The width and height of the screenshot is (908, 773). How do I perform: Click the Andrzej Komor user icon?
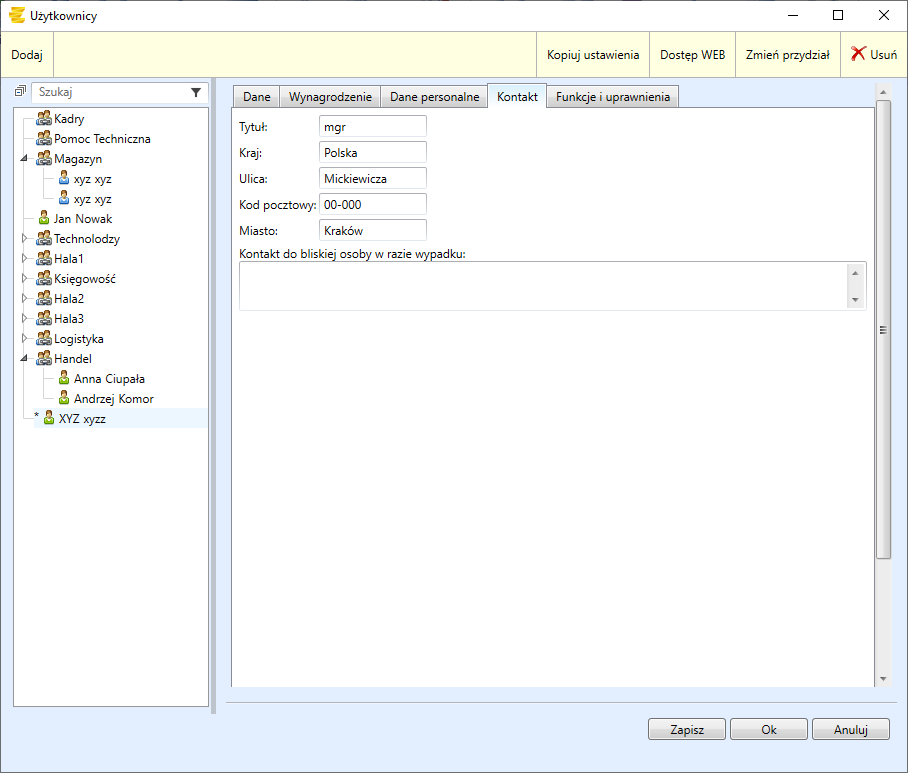point(64,399)
